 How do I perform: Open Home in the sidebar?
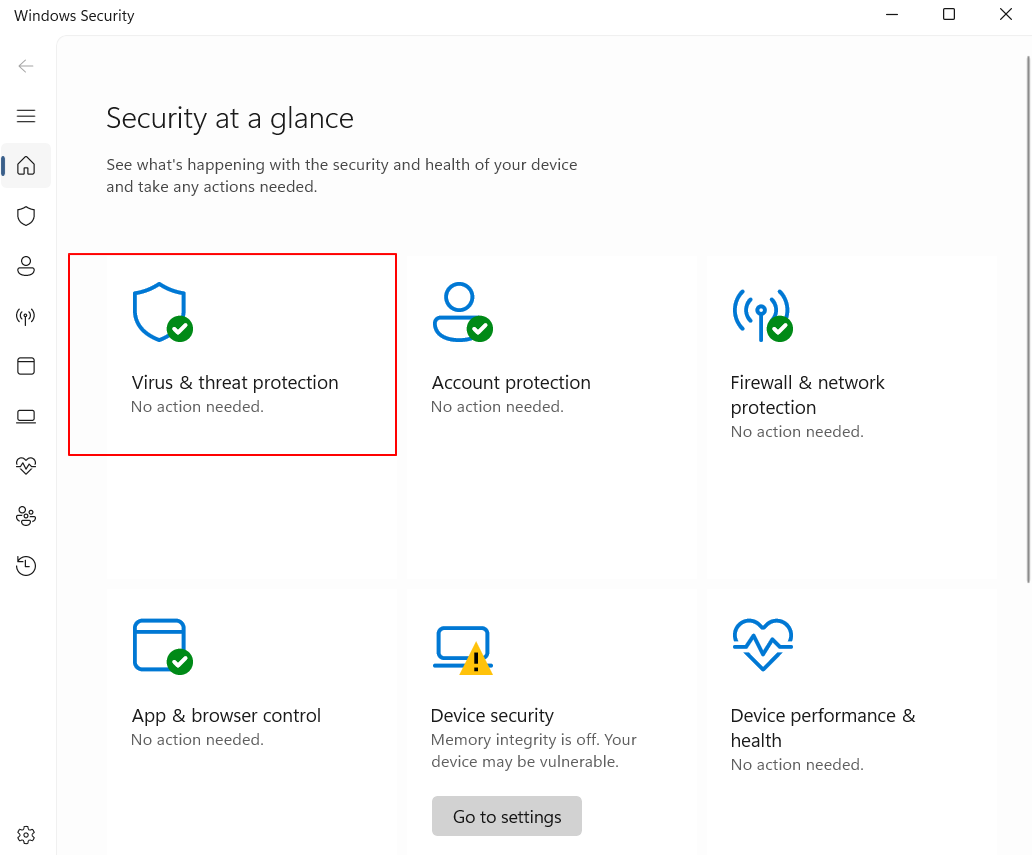[x=26, y=166]
